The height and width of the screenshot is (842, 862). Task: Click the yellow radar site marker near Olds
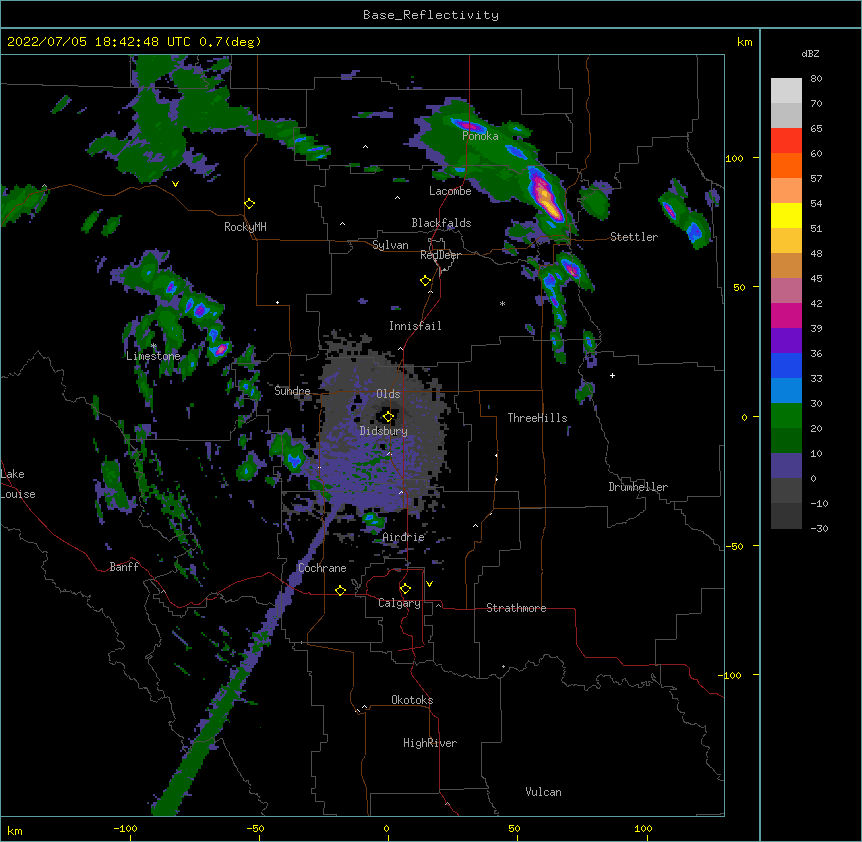pos(388,416)
